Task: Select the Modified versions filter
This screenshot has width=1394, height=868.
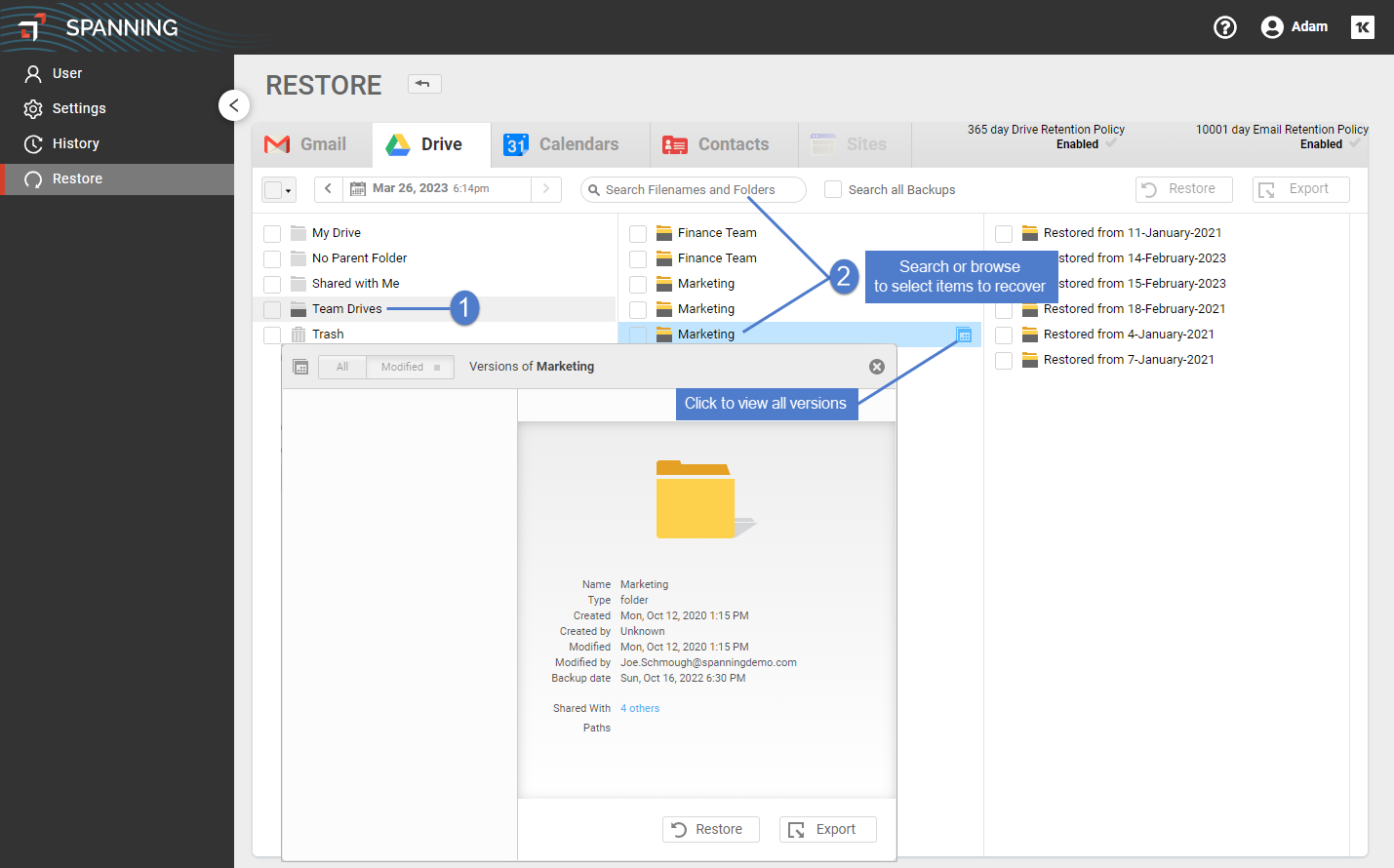Action: pyautogui.click(x=410, y=367)
